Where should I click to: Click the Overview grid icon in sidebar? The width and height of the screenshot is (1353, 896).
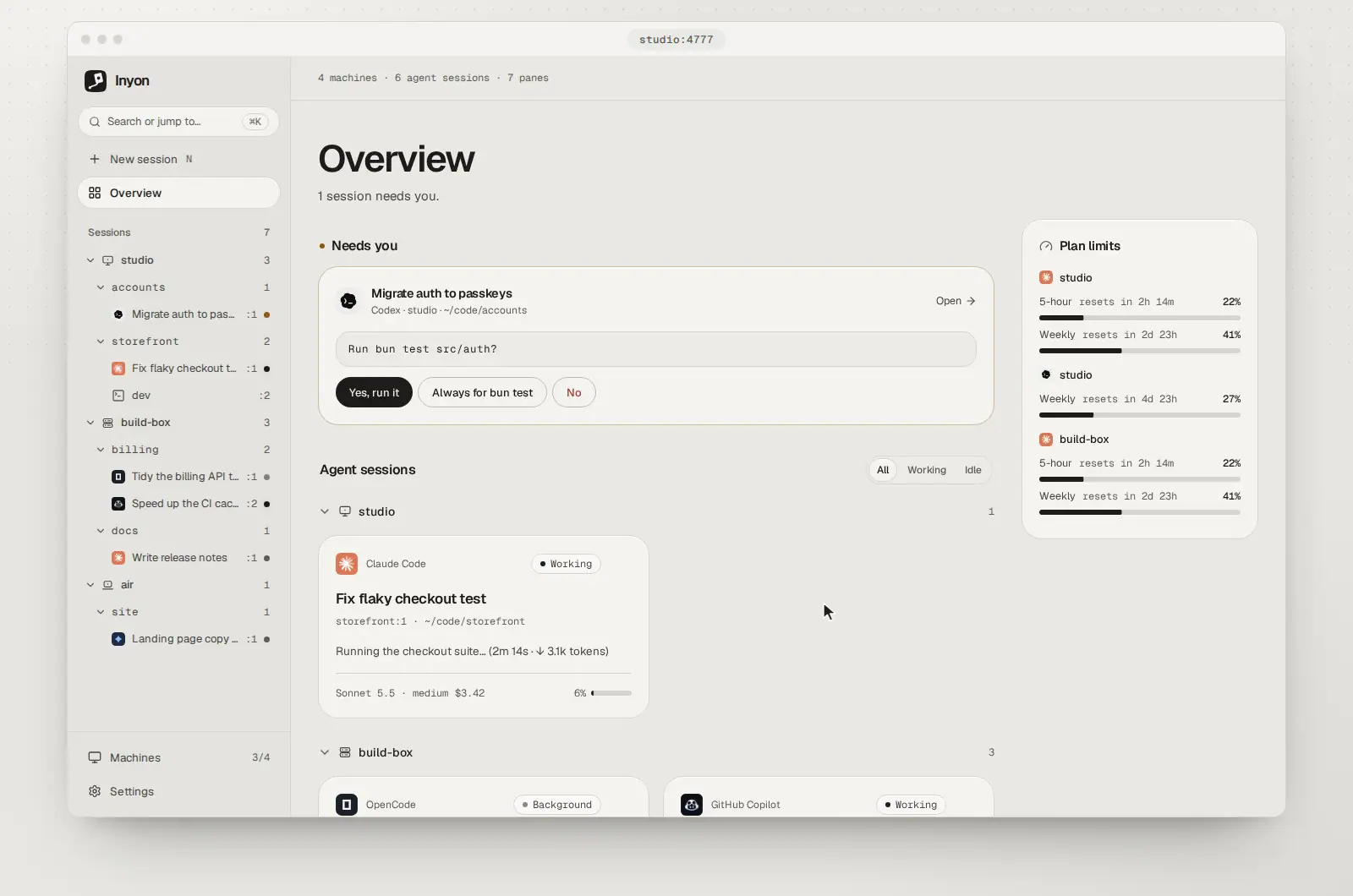(x=95, y=193)
